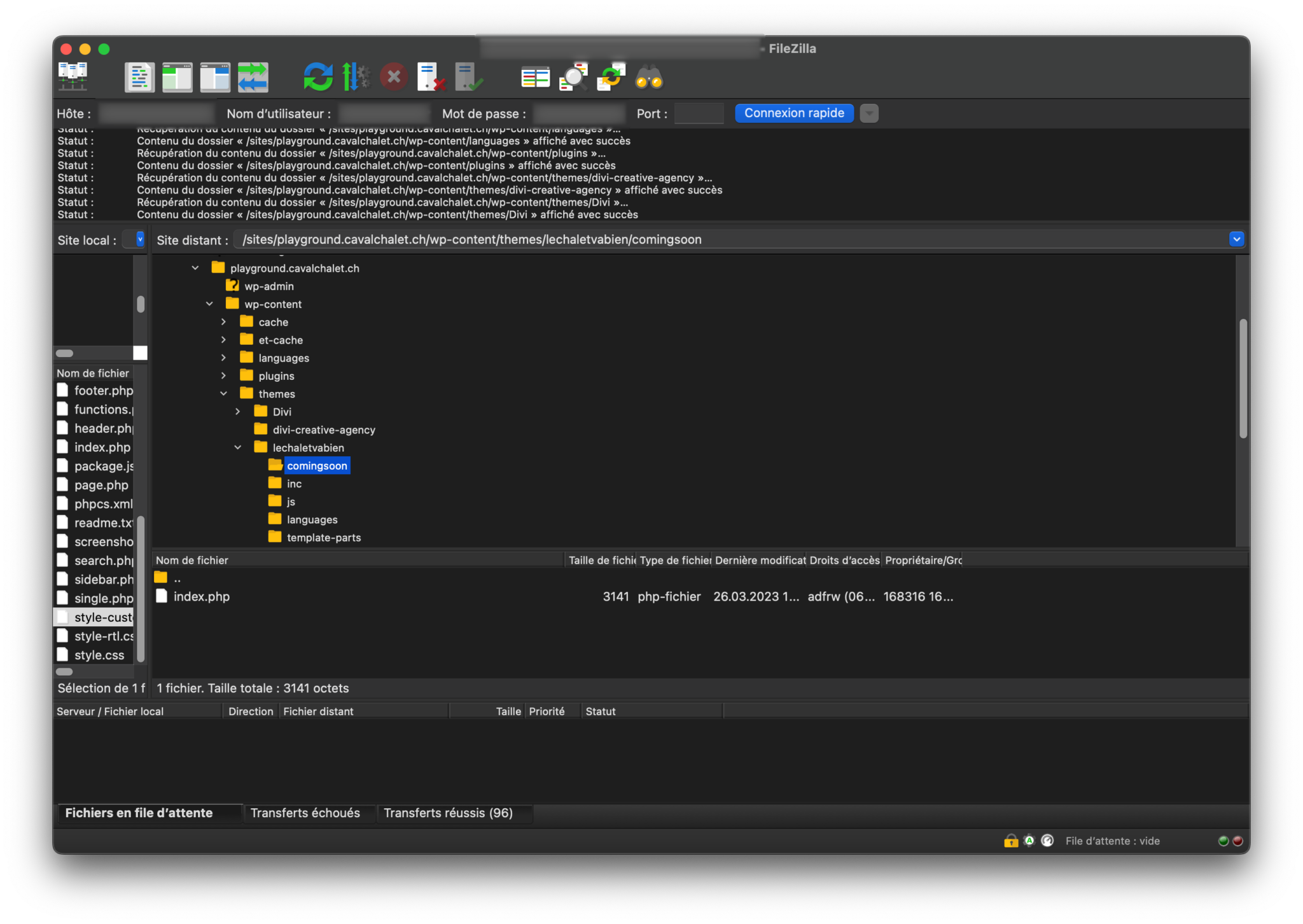Expand the languages folder under wp-content
The width and height of the screenshot is (1303, 924).
pyautogui.click(x=223, y=358)
